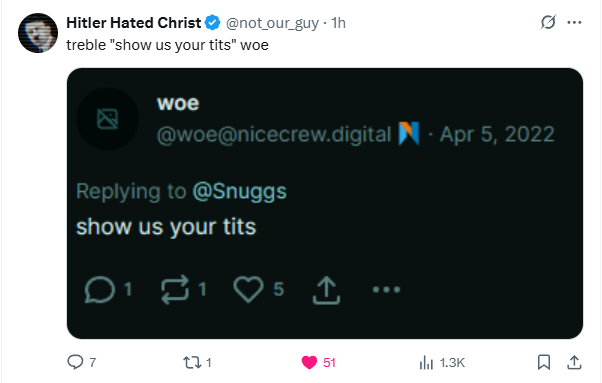This screenshot has width=602, height=383.
Task: Click the ellipsis inside the embedded image
Action: pyautogui.click(x=387, y=289)
